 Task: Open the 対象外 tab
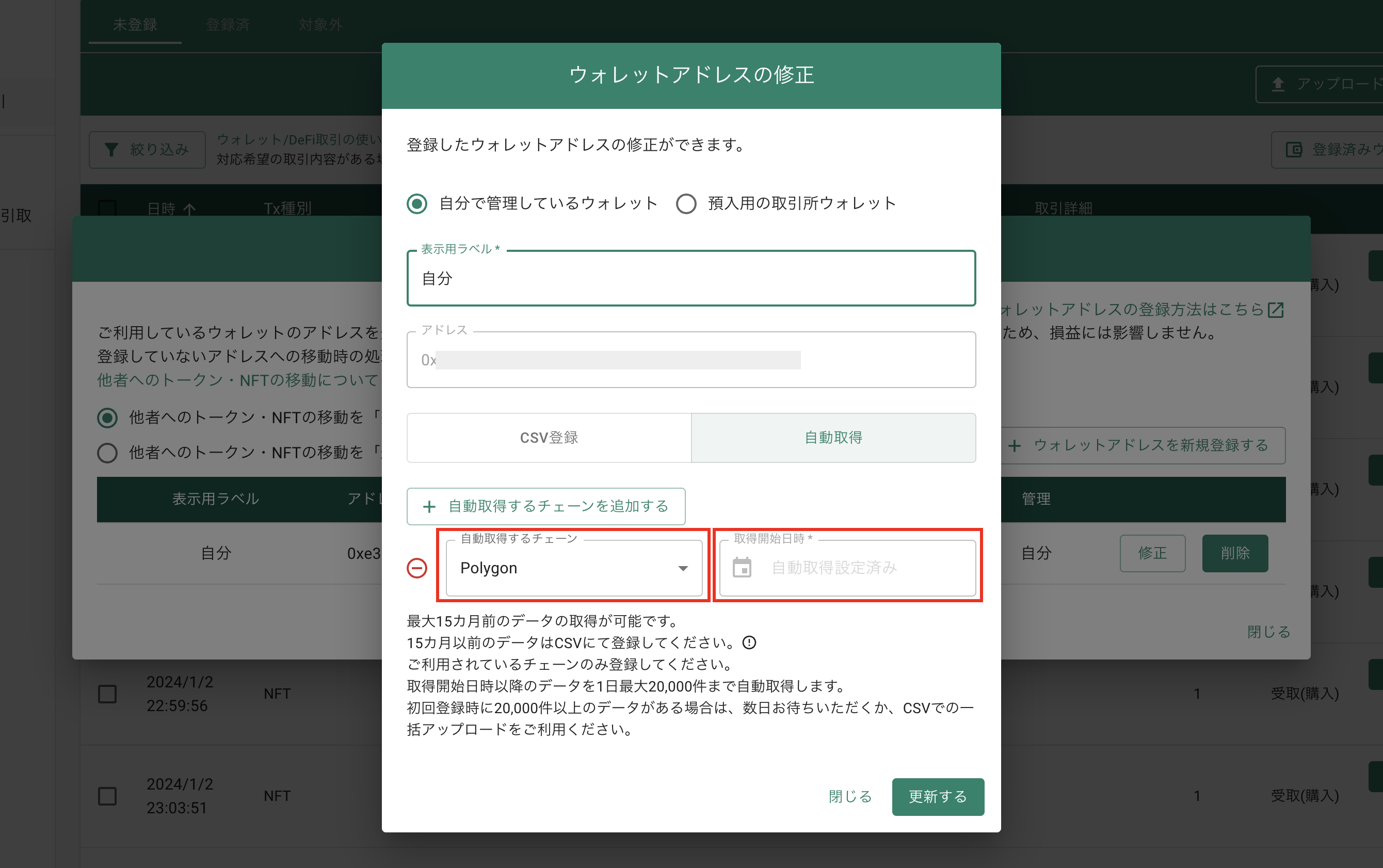pos(320,25)
